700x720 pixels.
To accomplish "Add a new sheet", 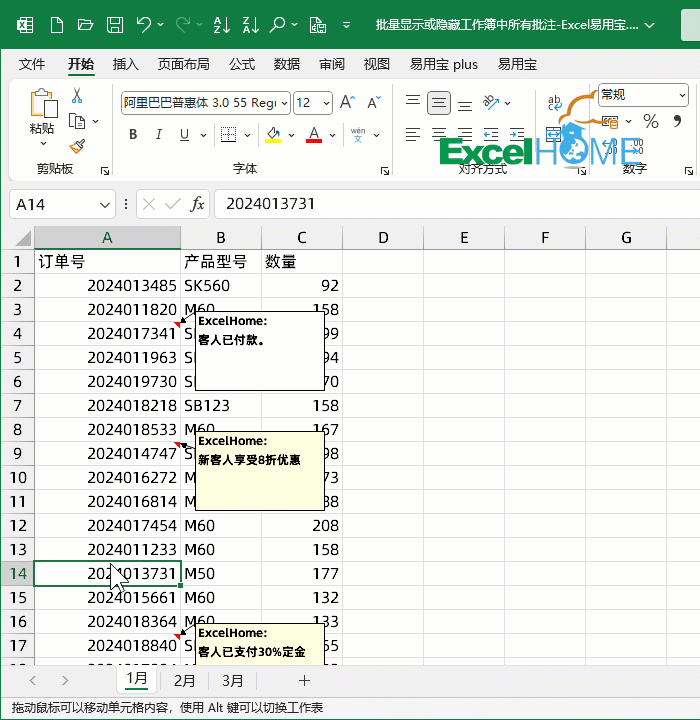I will (304, 681).
